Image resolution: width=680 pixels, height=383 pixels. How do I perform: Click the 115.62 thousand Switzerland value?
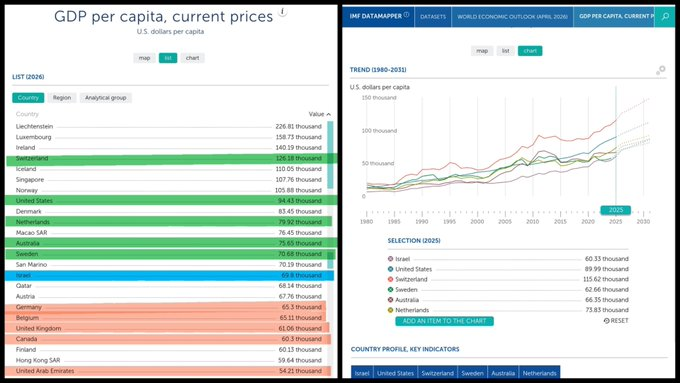tap(606, 279)
